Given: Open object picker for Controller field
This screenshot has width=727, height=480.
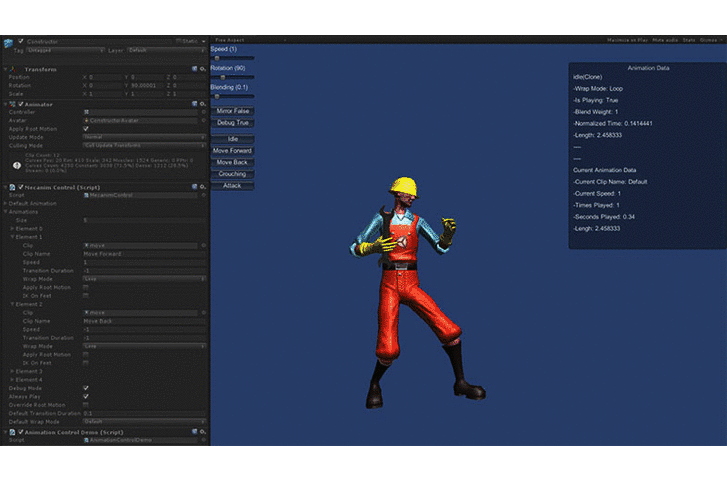Looking at the screenshot, I should click(x=203, y=112).
